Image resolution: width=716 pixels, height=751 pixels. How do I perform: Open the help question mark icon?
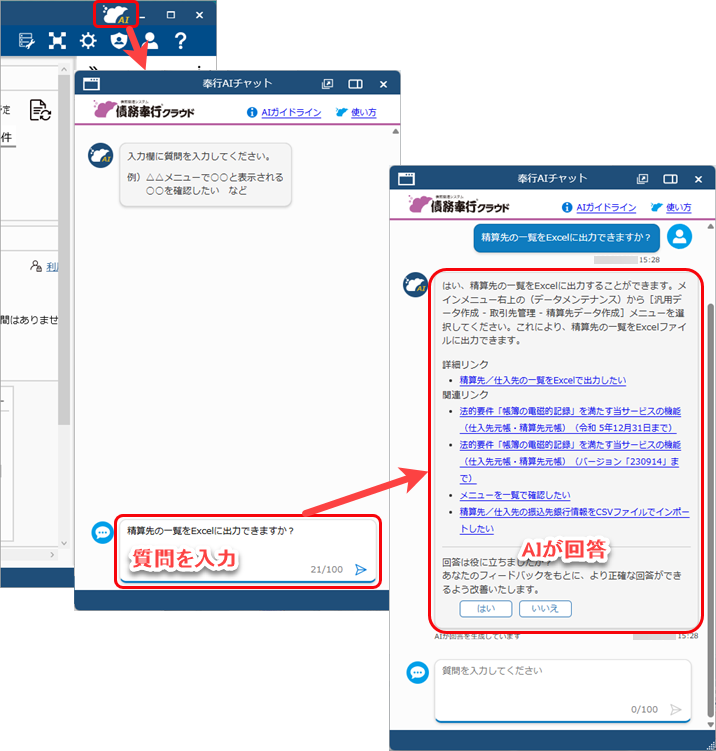[x=180, y=41]
